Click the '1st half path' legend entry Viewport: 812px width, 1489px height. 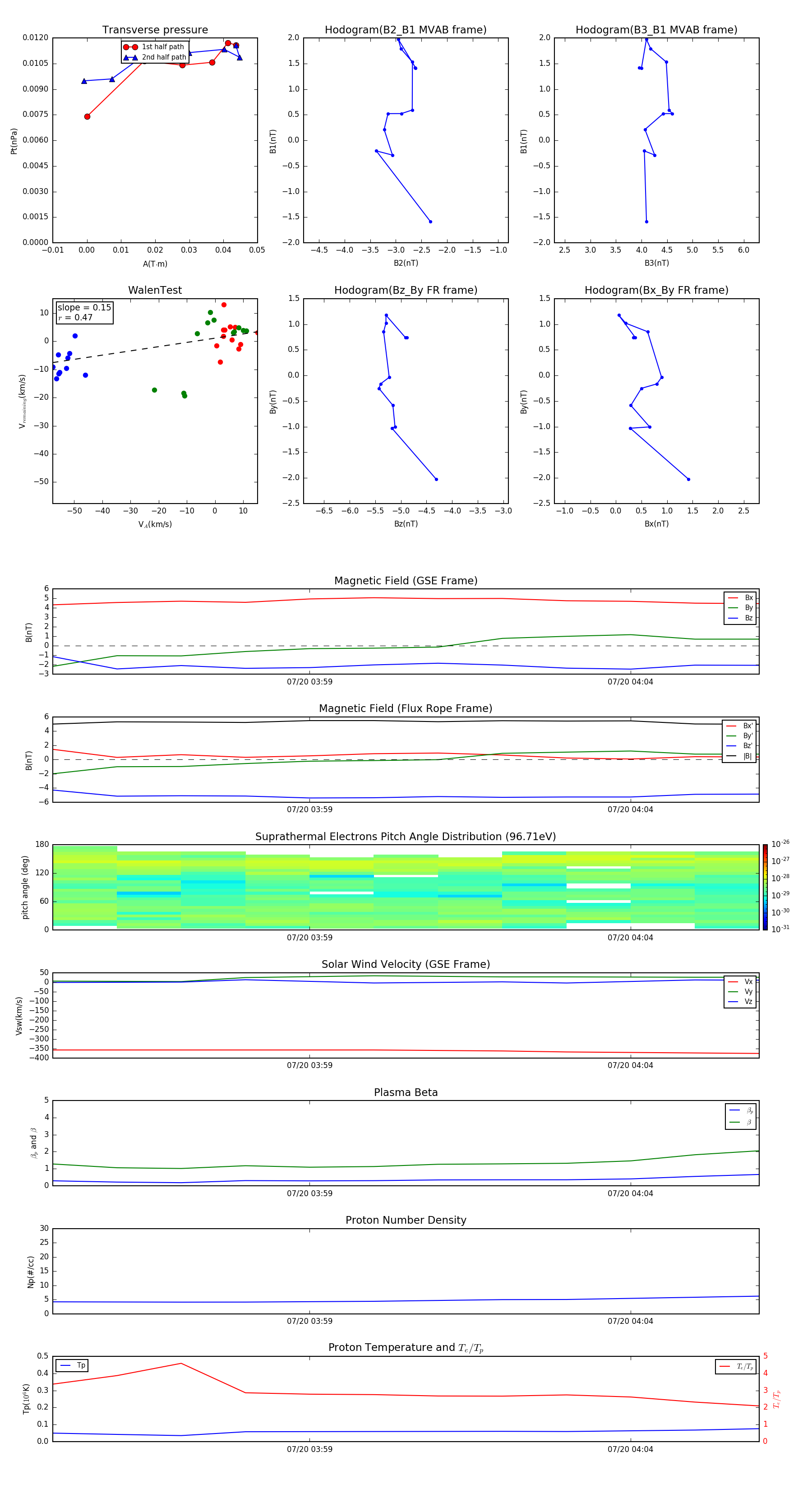[x=154, y=47]
